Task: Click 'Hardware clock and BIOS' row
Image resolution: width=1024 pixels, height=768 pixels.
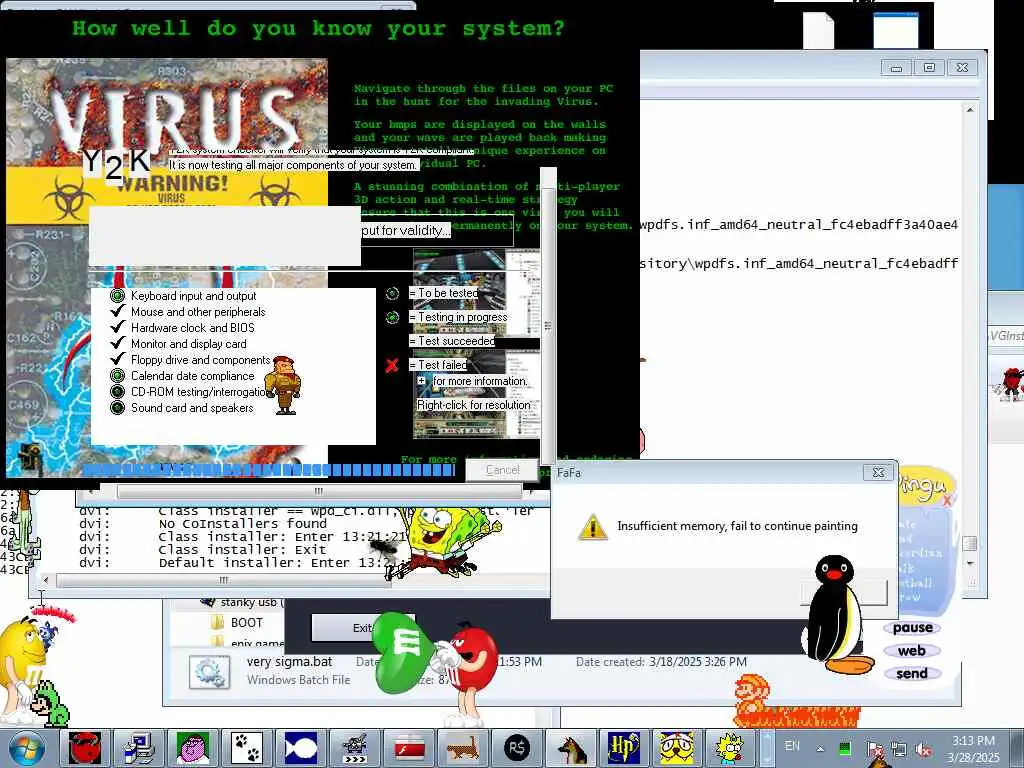Action: coord(193,328)
